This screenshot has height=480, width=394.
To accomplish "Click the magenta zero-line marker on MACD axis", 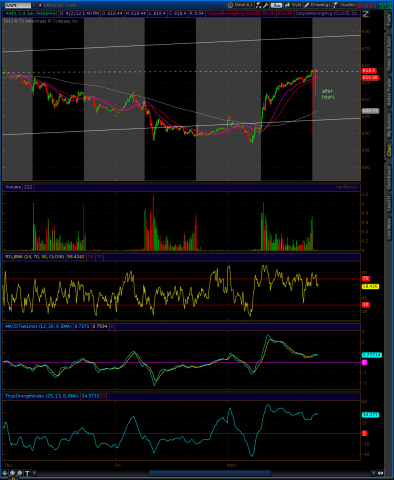I will (365, 362).
